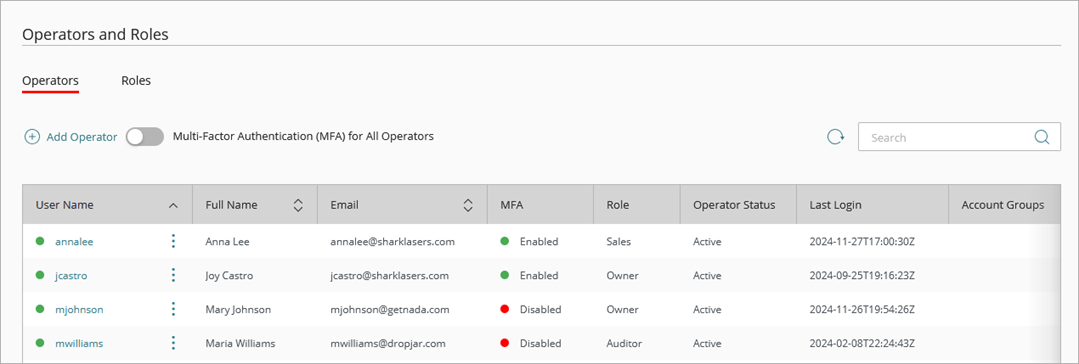Open the three-dot menu for annalee
1079x364 pixels.
173,242
